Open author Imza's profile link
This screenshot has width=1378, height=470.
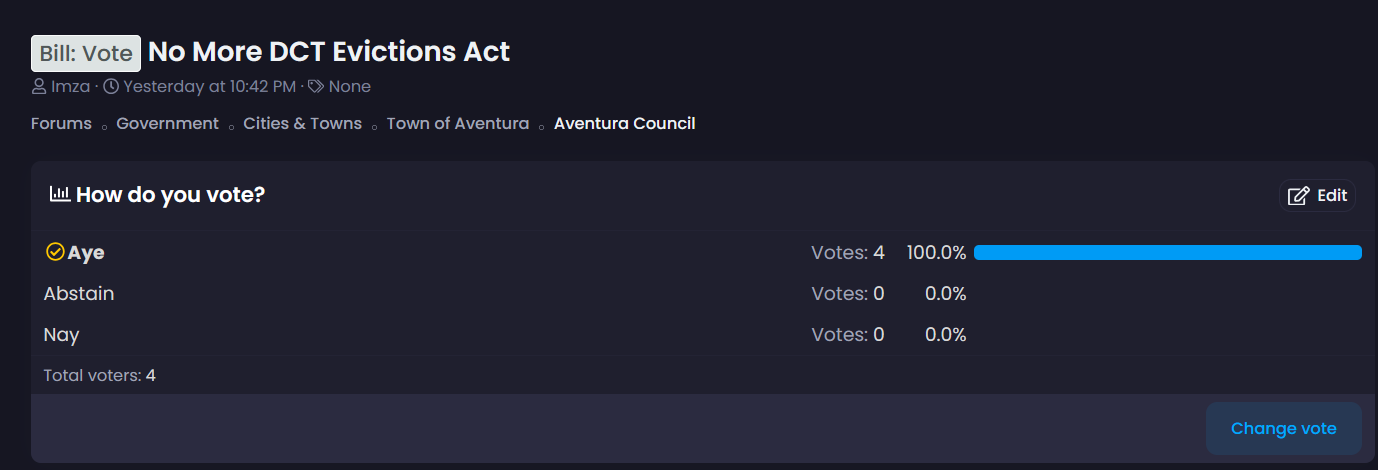click(x=69, y=87)
